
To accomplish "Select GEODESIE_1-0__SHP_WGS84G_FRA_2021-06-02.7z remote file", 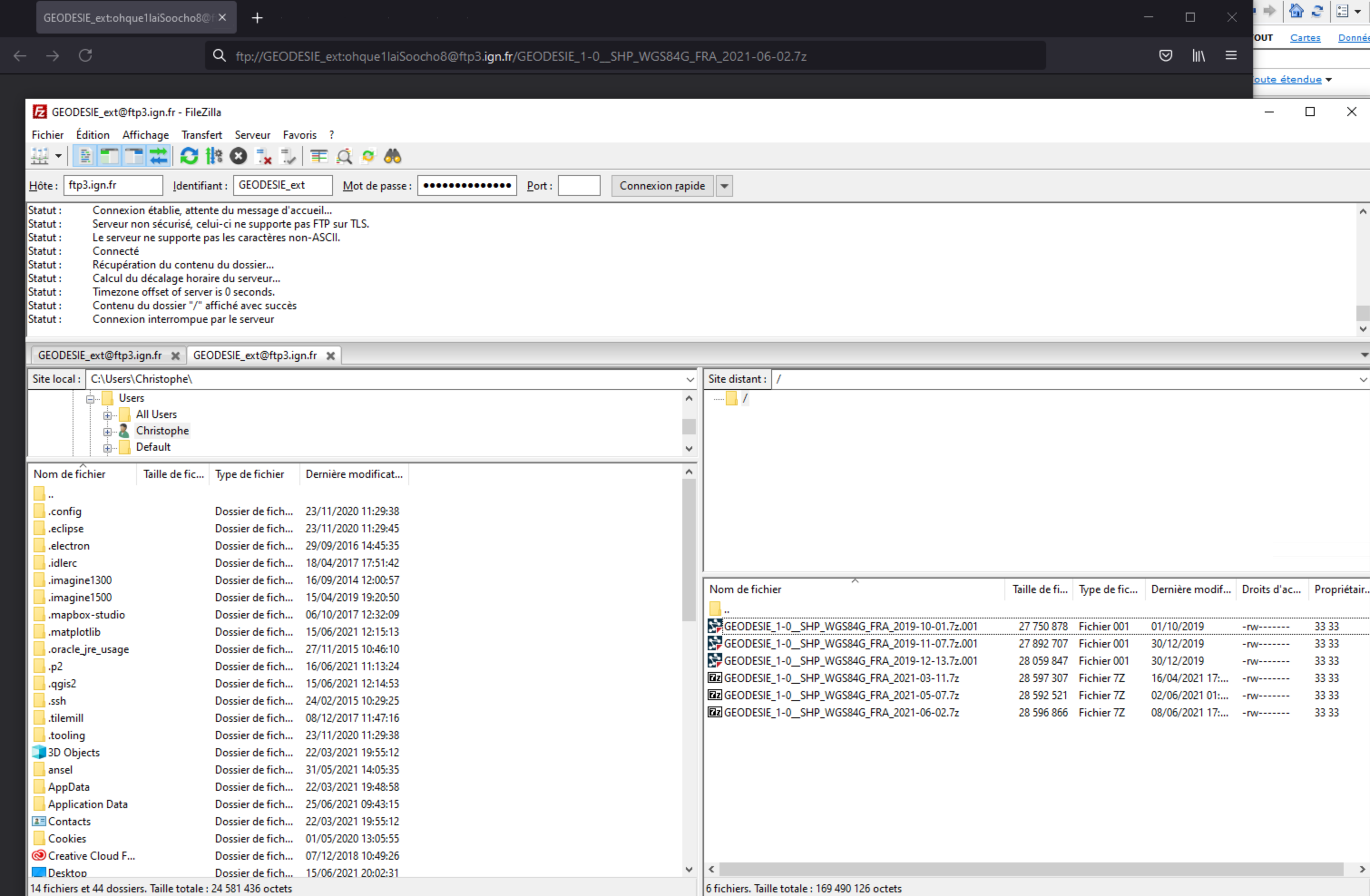I will pos(841,712).
